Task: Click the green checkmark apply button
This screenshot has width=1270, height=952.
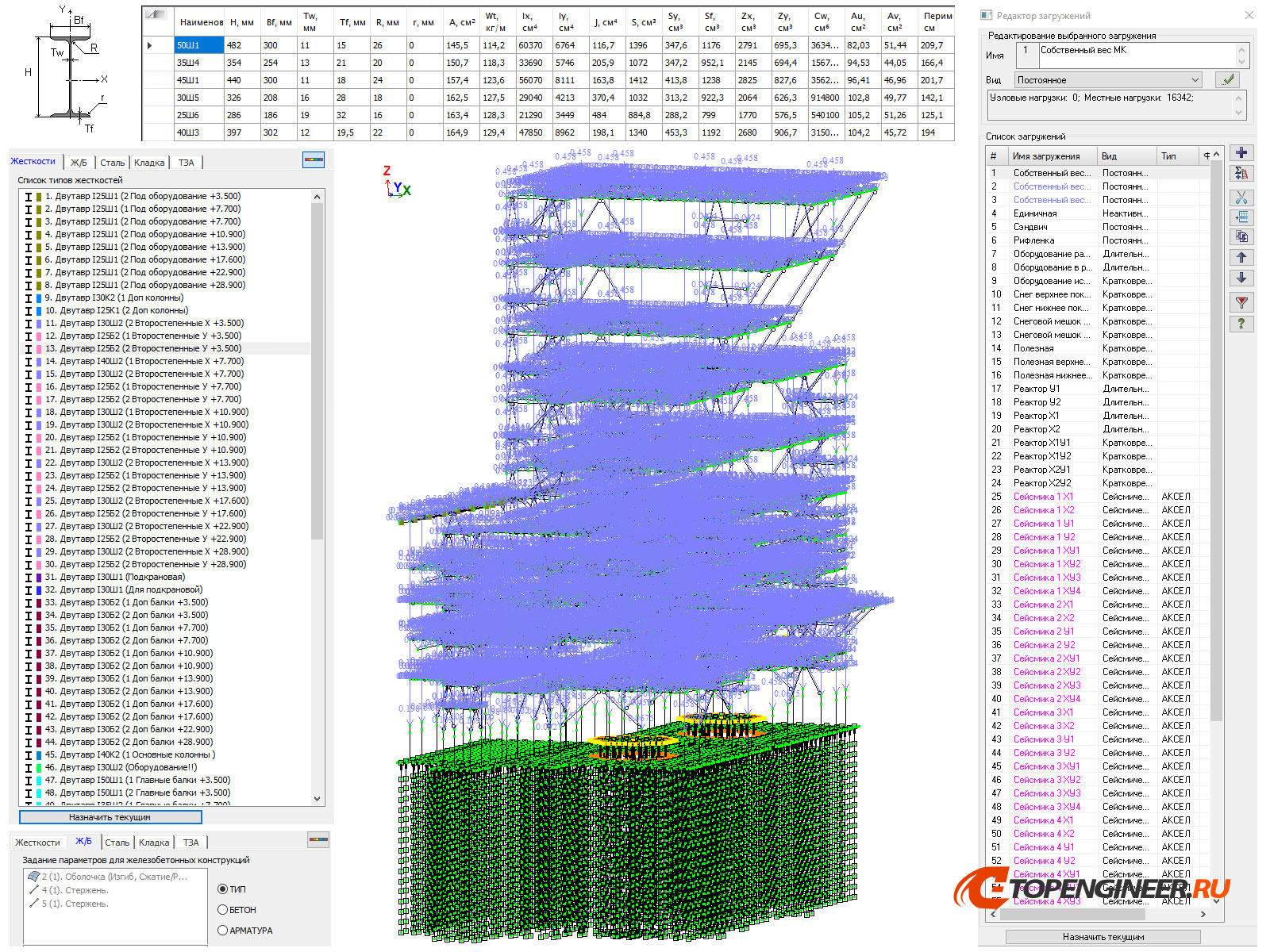Action: [x=1228, y=79]
